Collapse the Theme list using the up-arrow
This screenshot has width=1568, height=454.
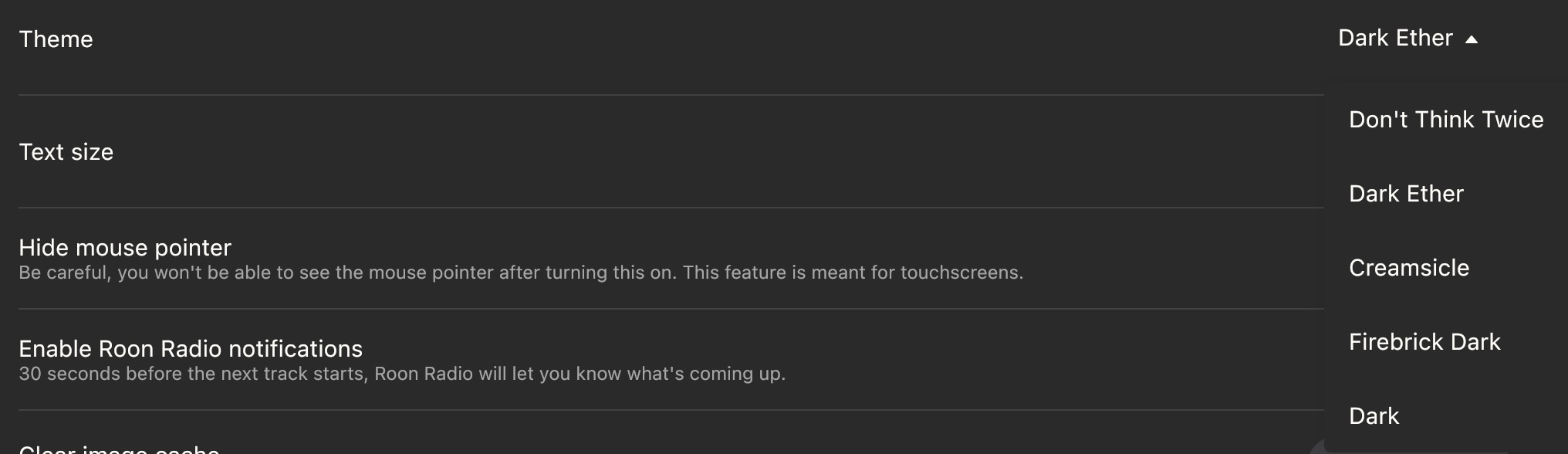pos(1472,39)
